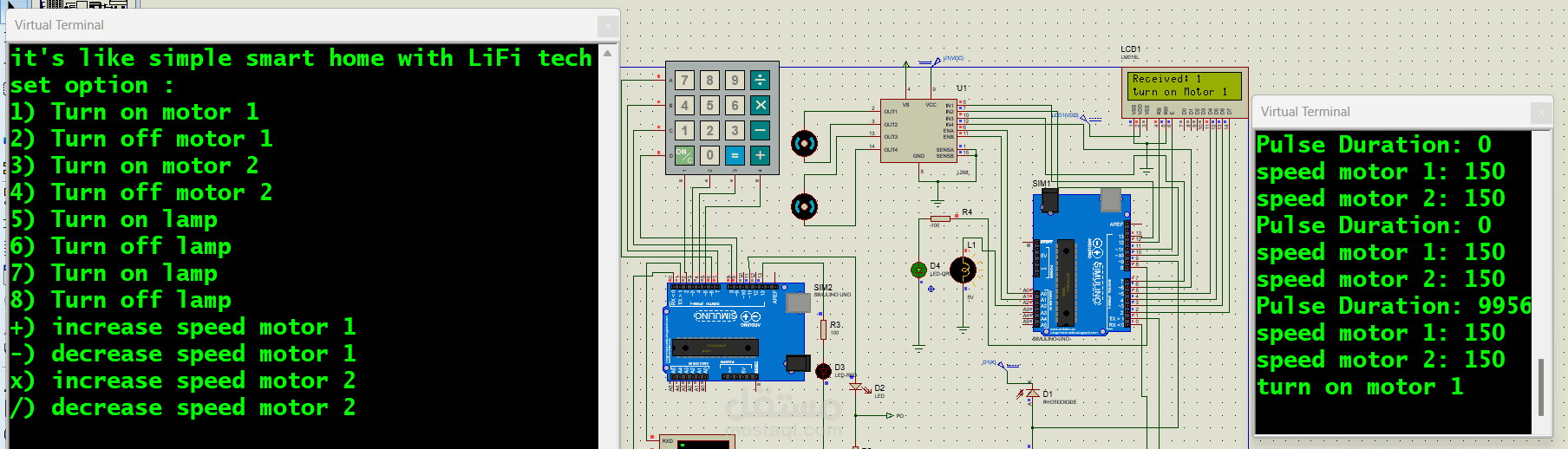Push keypad key 9

(x=735, y=81)
